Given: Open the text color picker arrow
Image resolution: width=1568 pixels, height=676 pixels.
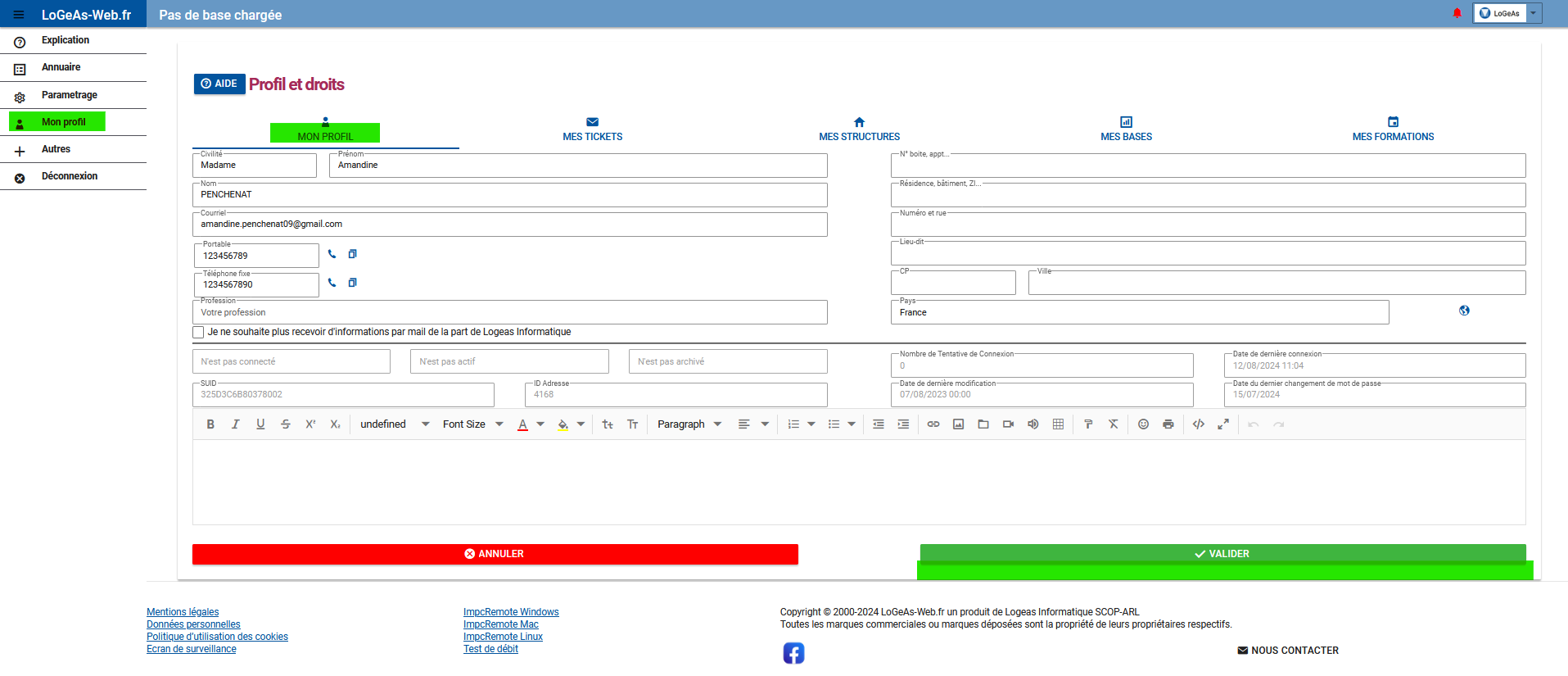Looking at the screenshot, I should (540, 424).
